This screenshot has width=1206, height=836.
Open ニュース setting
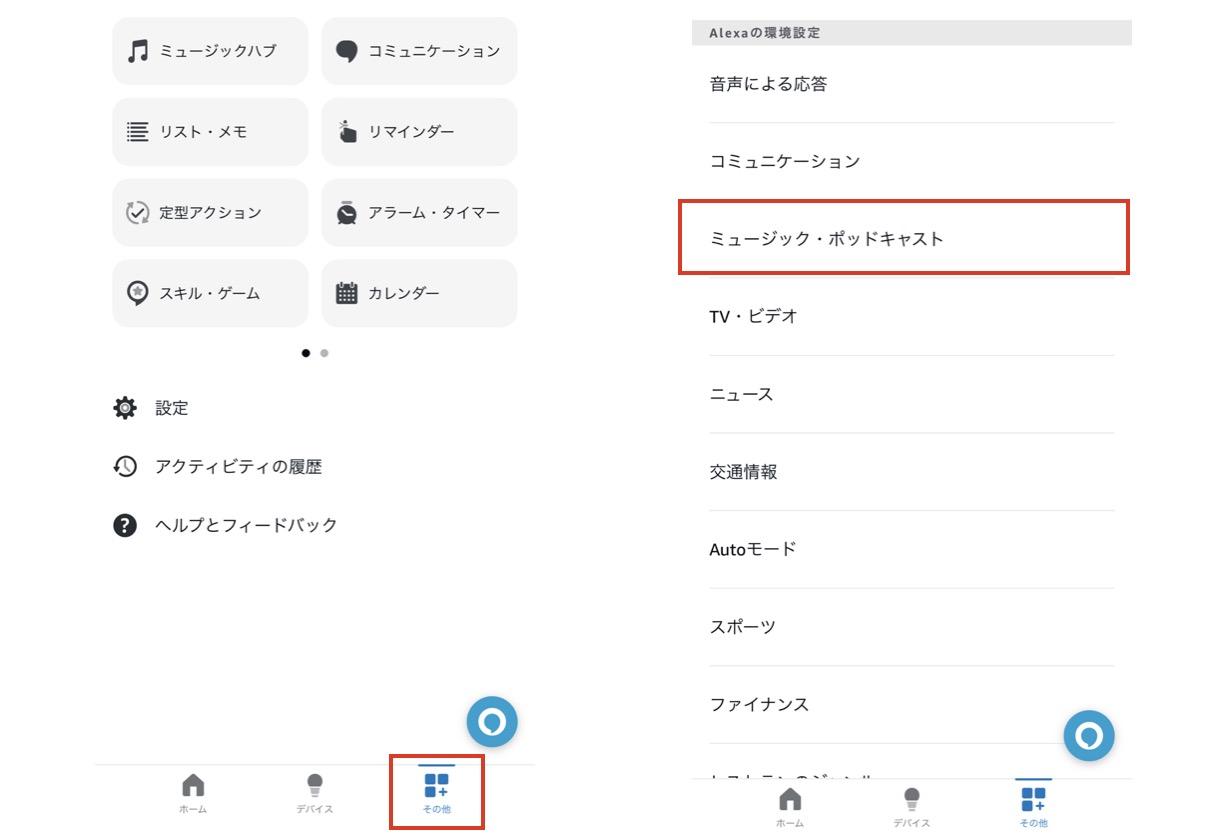tap(912, 395)
